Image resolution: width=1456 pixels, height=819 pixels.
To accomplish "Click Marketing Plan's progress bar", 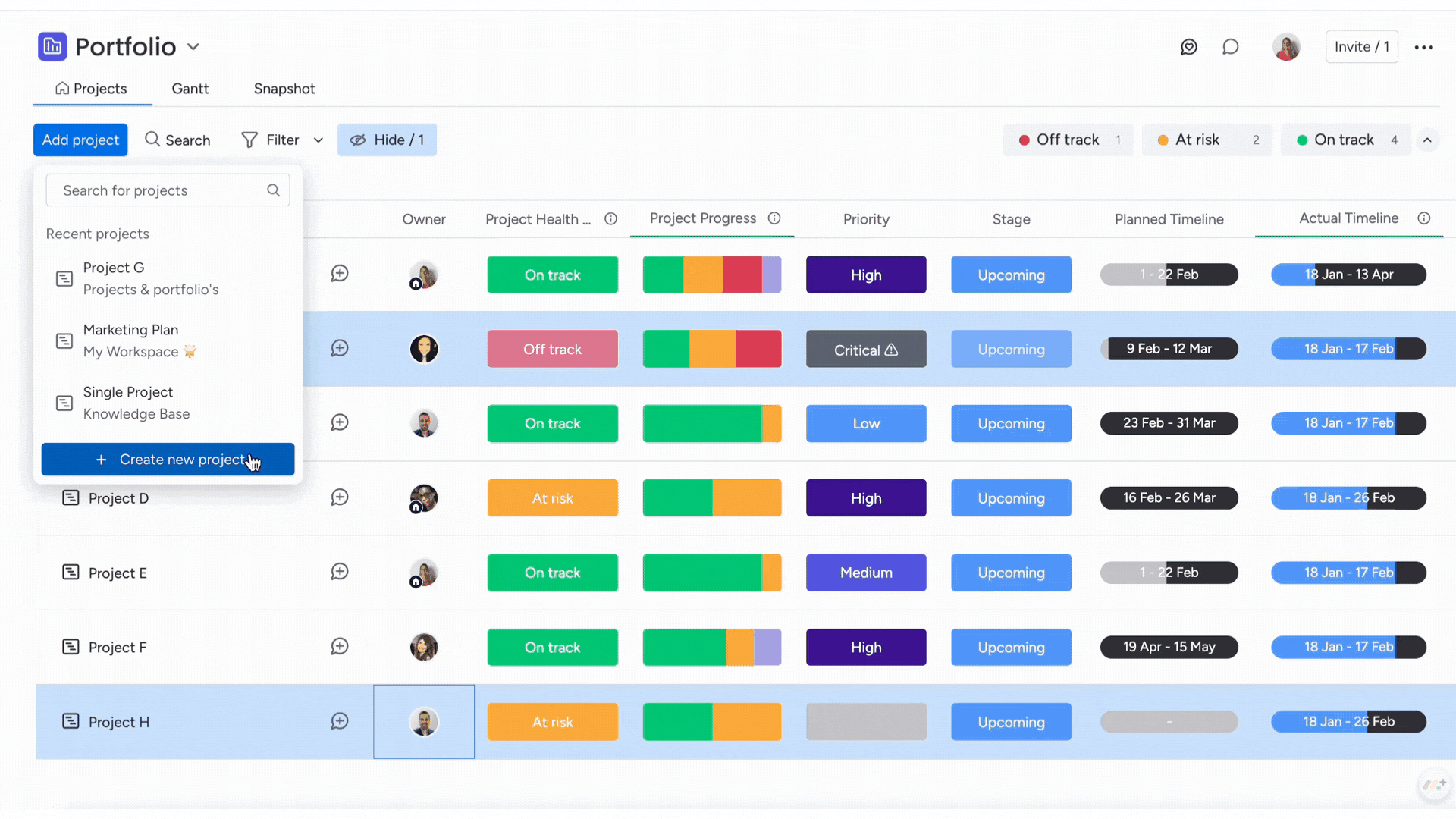I will 711,348.
